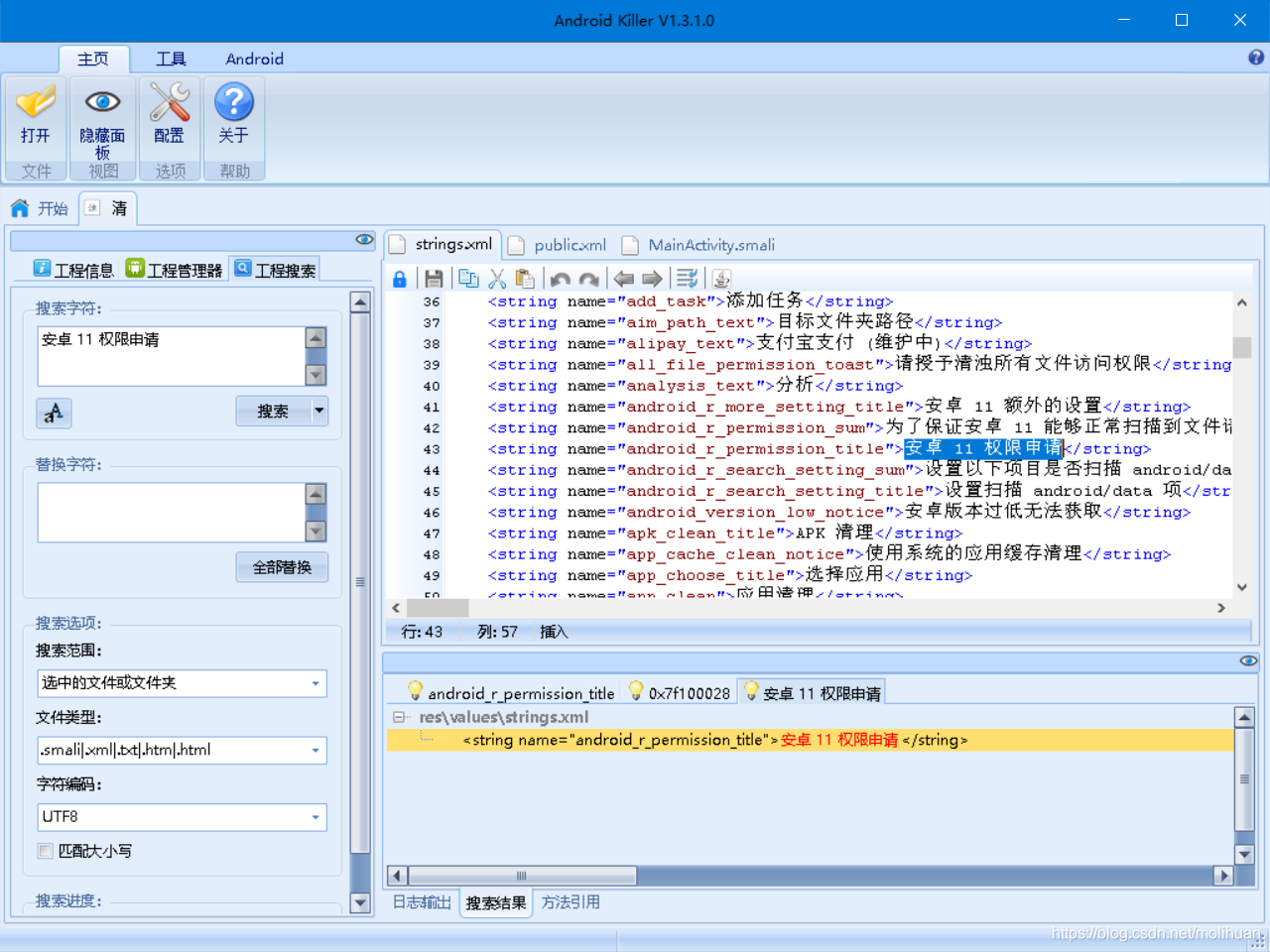
Task: Toggle the bottom results panel eye icon
Action: (1248, 660)
